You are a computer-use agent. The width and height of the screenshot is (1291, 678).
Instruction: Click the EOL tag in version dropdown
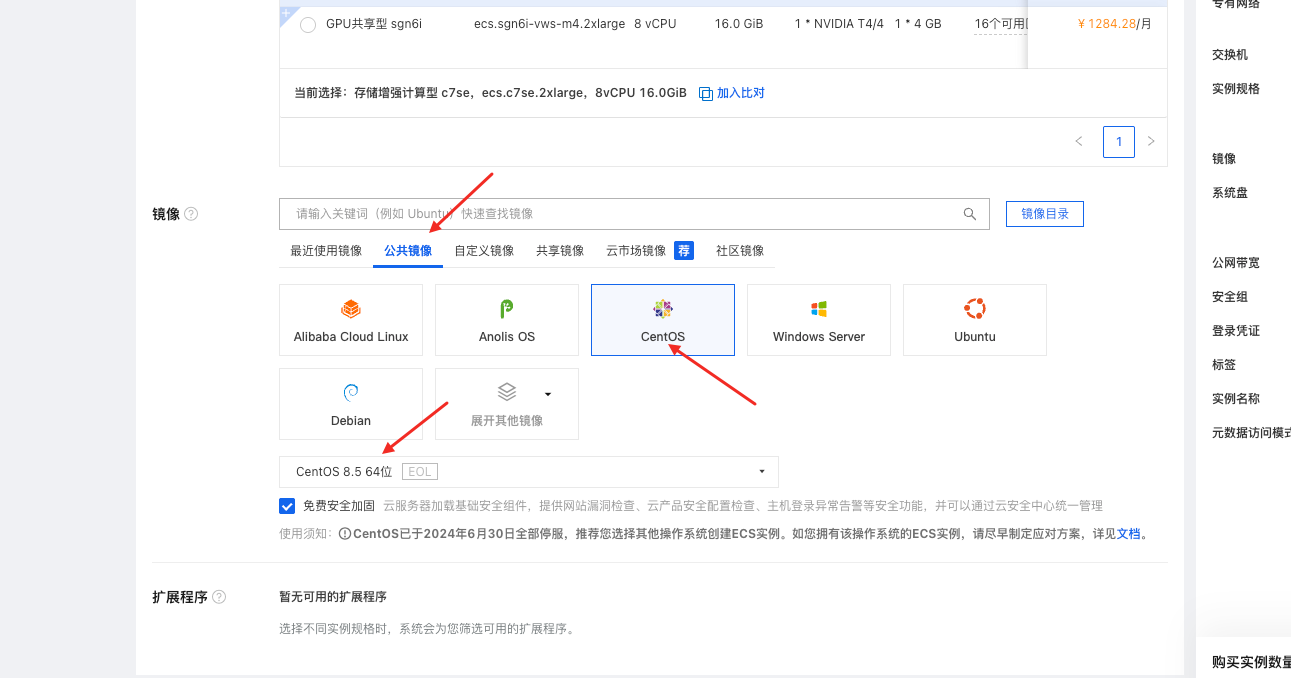(x=420, y=471)
